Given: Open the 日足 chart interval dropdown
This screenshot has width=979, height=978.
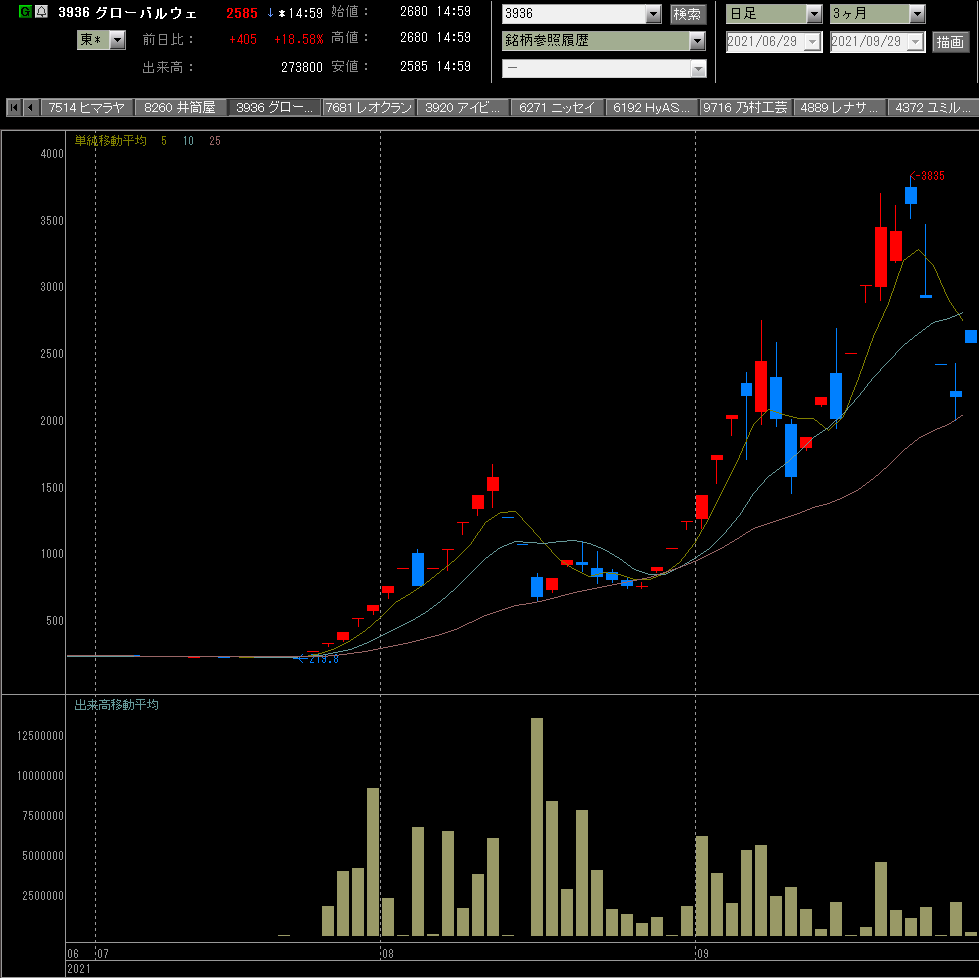Looking at the screenshot, I should (814, 14).
